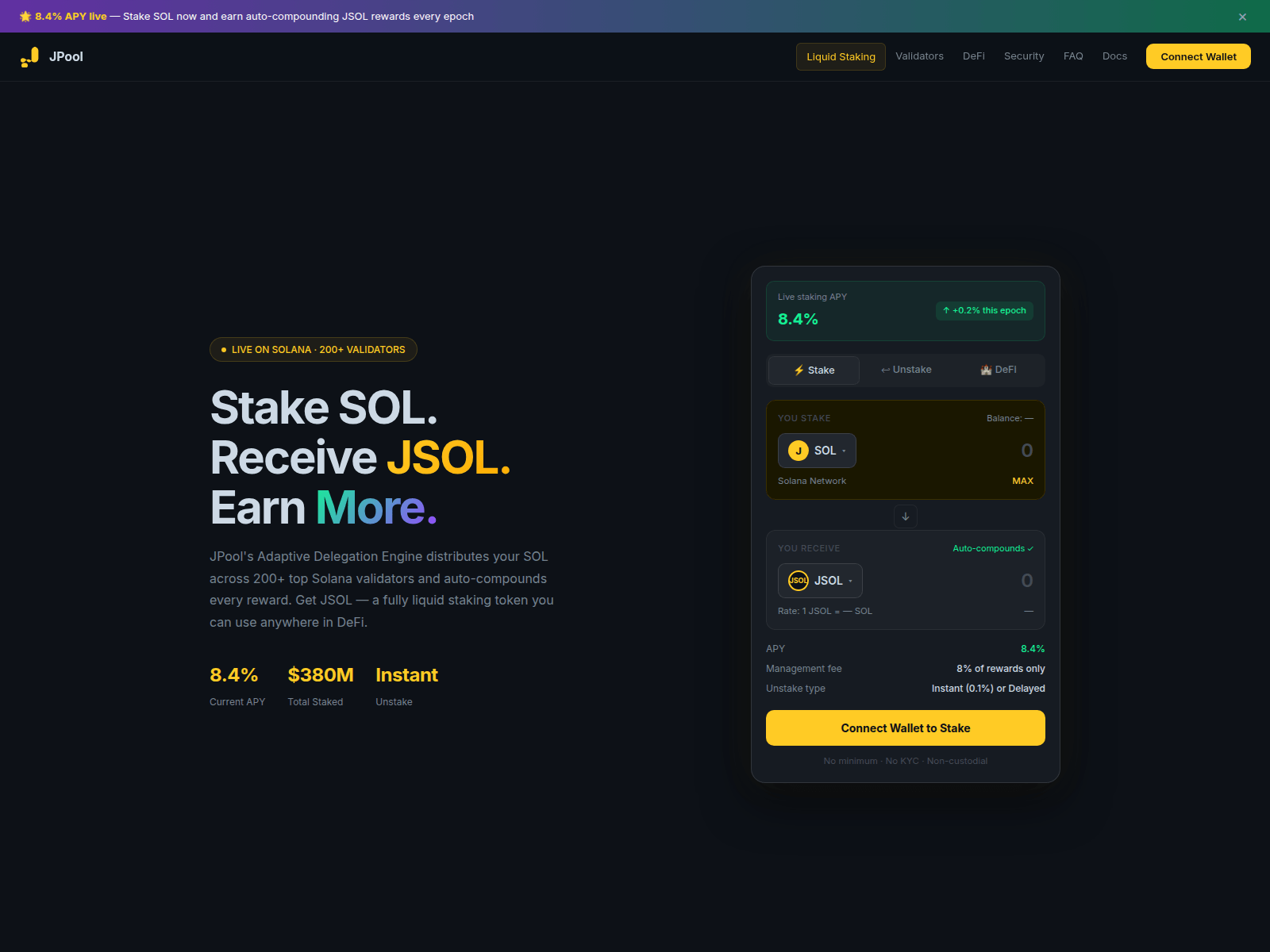Screen dimensions: 1270x952
Task: Open the FAQ nav link
Action: click(x=1073, y=56)
